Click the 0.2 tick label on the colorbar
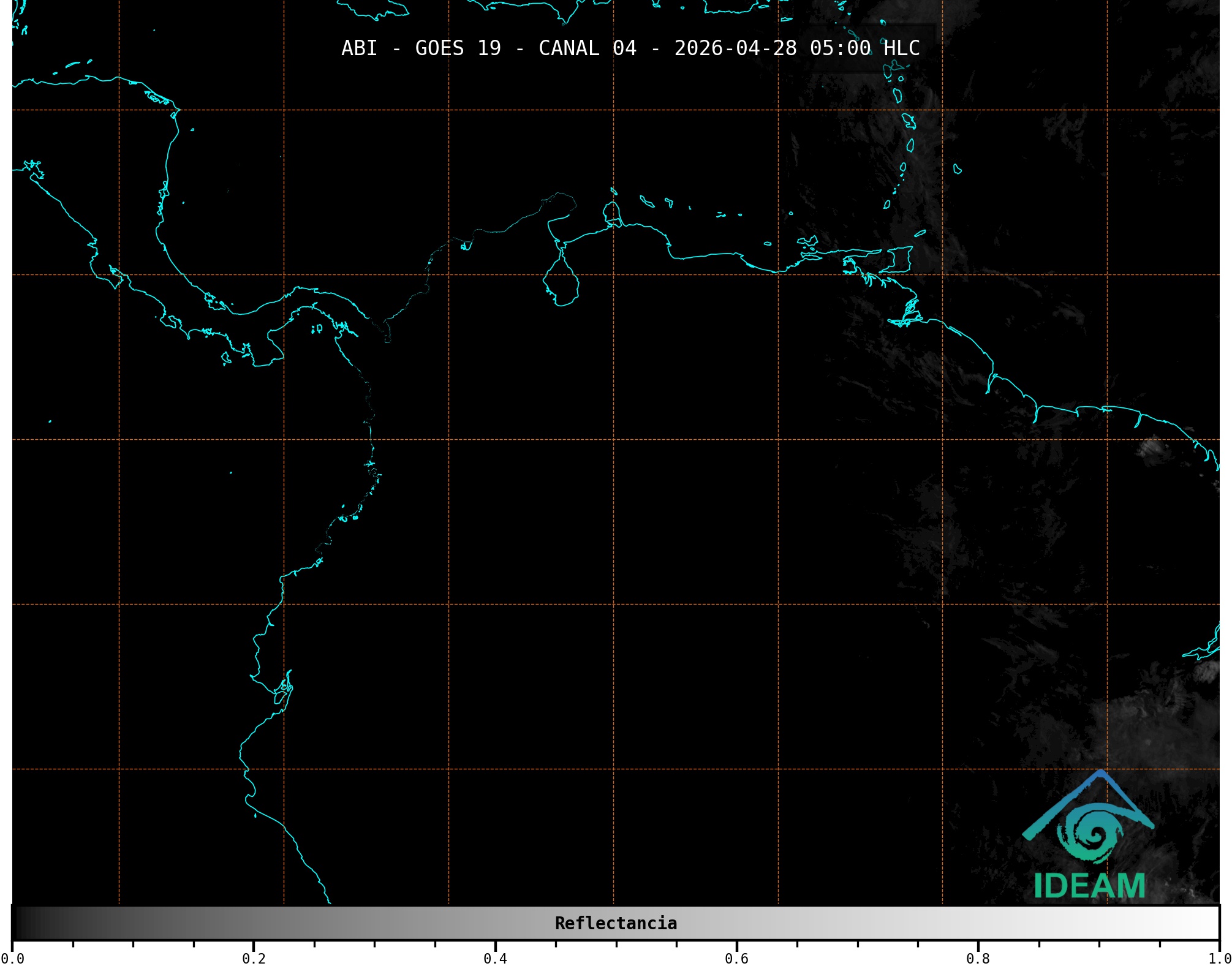Viewport: 1232px width, 966px height. 254,958
